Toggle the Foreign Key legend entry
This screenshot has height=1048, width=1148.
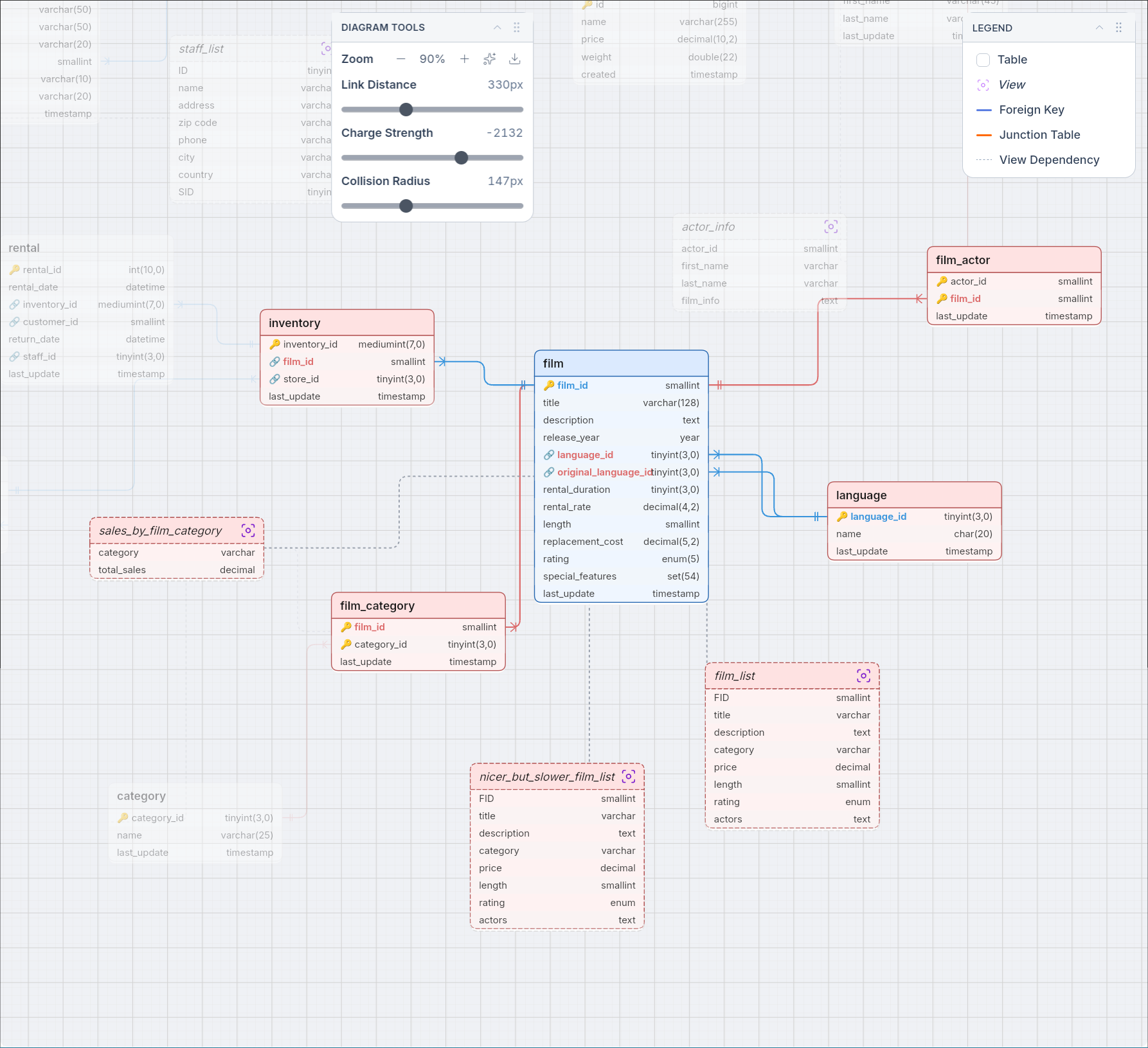pyautogui.click(x=1031, y=110)
